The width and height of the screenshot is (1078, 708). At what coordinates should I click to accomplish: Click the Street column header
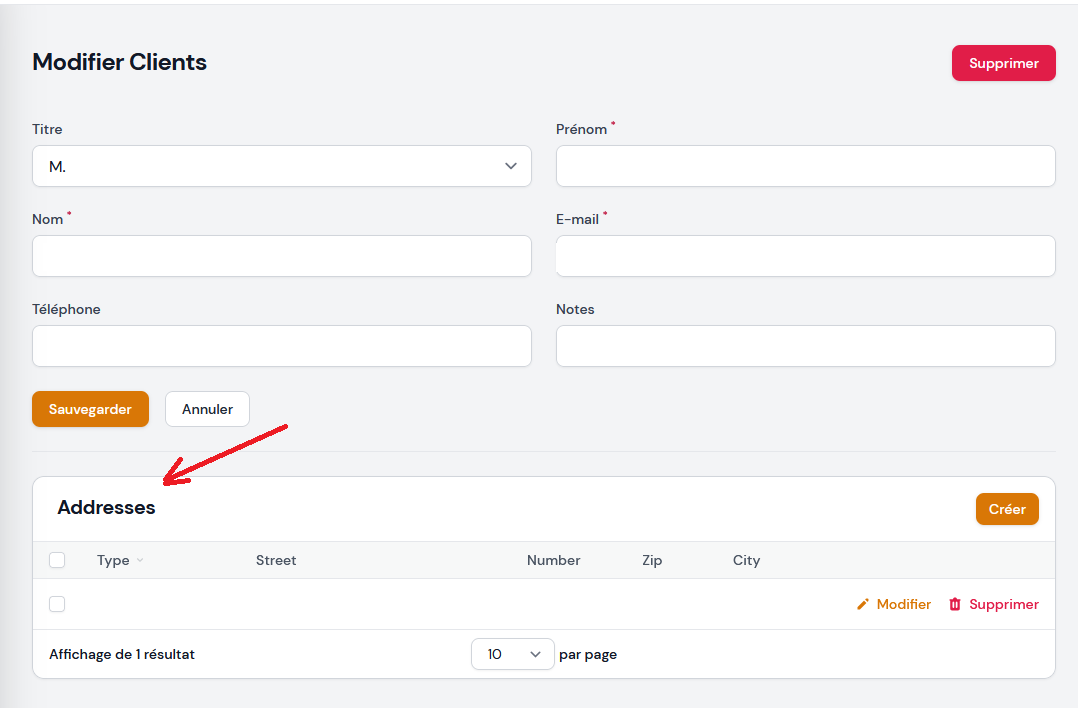(276, 560)
